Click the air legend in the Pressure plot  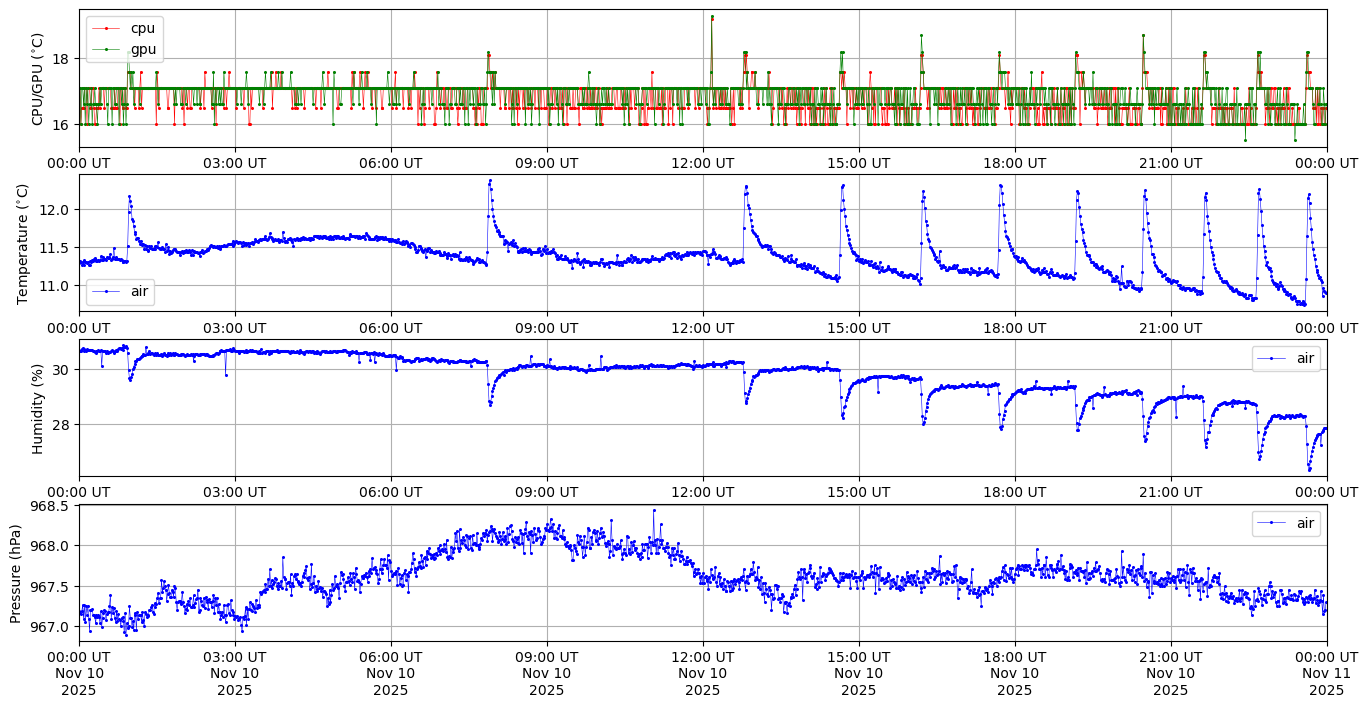(x=1286, y=523)
